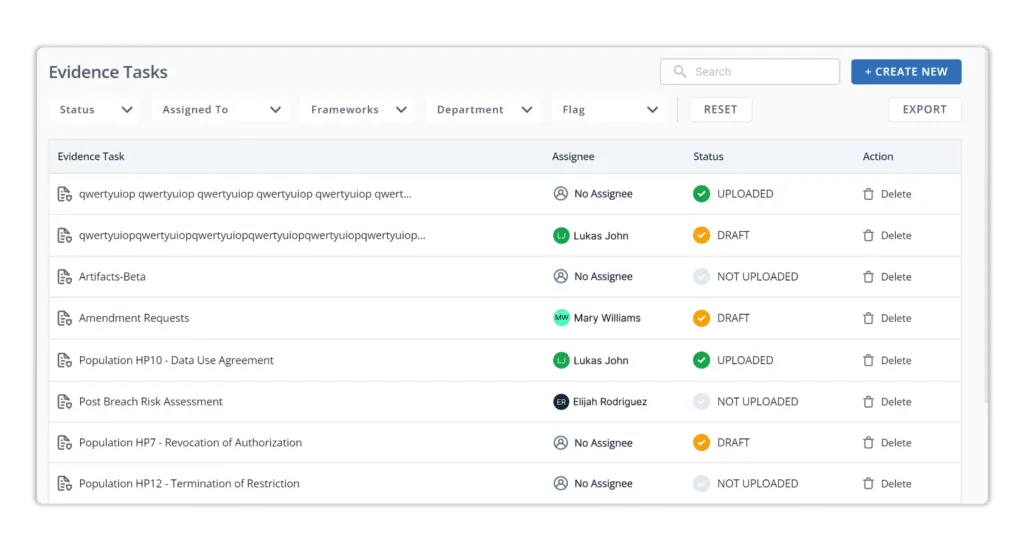The height and width of the screenshot is (551, 1024).
Task: Click DRAFT status text for Amendment Requests
Action: click(x=733, y=318)
